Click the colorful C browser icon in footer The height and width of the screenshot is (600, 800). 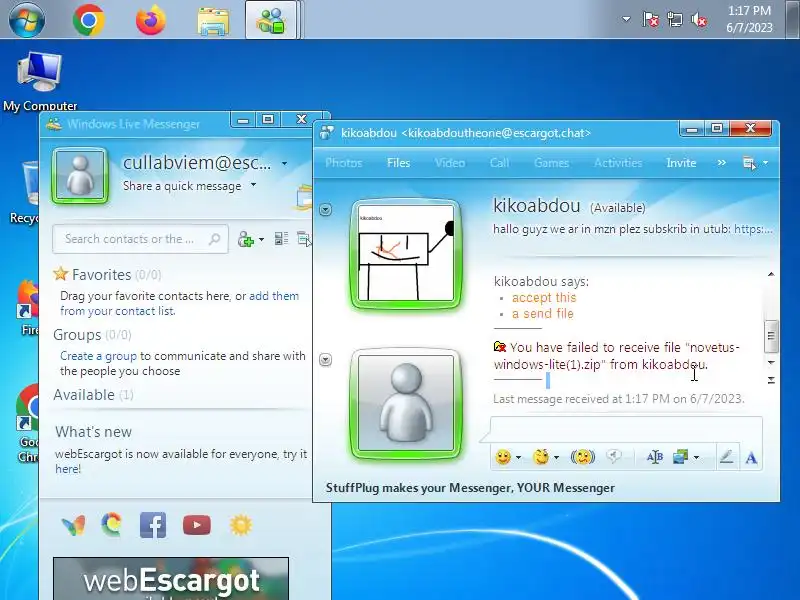(111, 524)
